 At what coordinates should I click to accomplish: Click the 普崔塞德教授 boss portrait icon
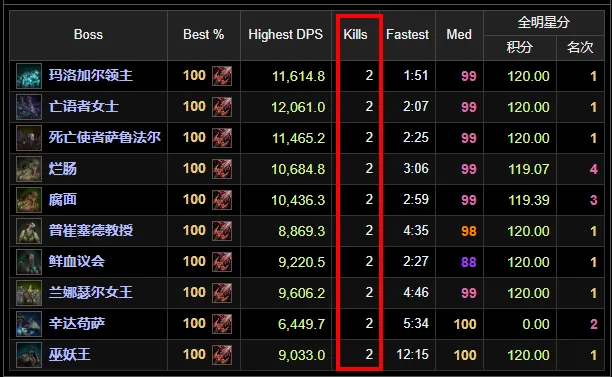click(x=28, y=231)
